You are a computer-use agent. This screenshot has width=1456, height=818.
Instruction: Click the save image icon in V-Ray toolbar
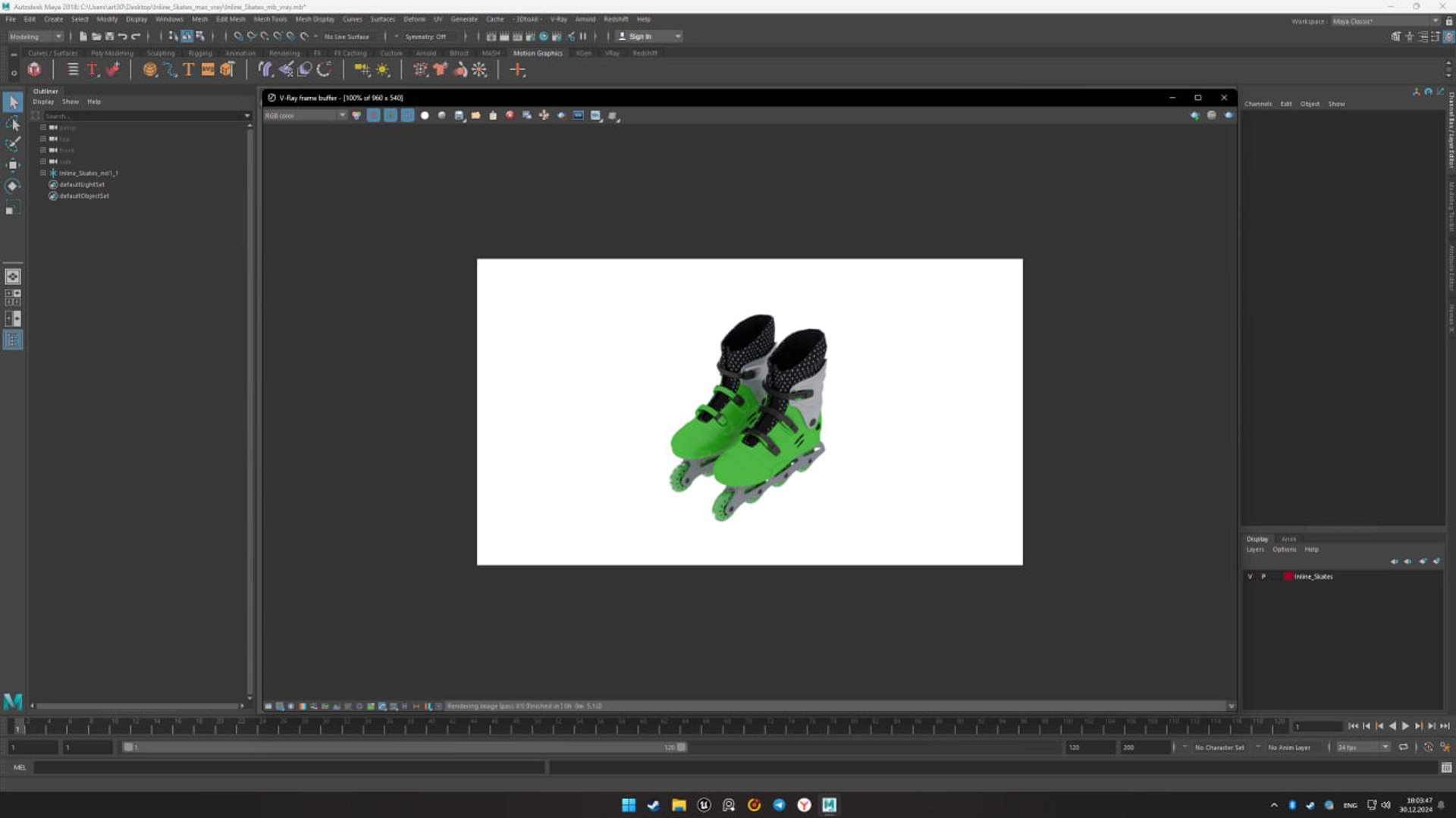pyautogui.click(x=459, y=116)
